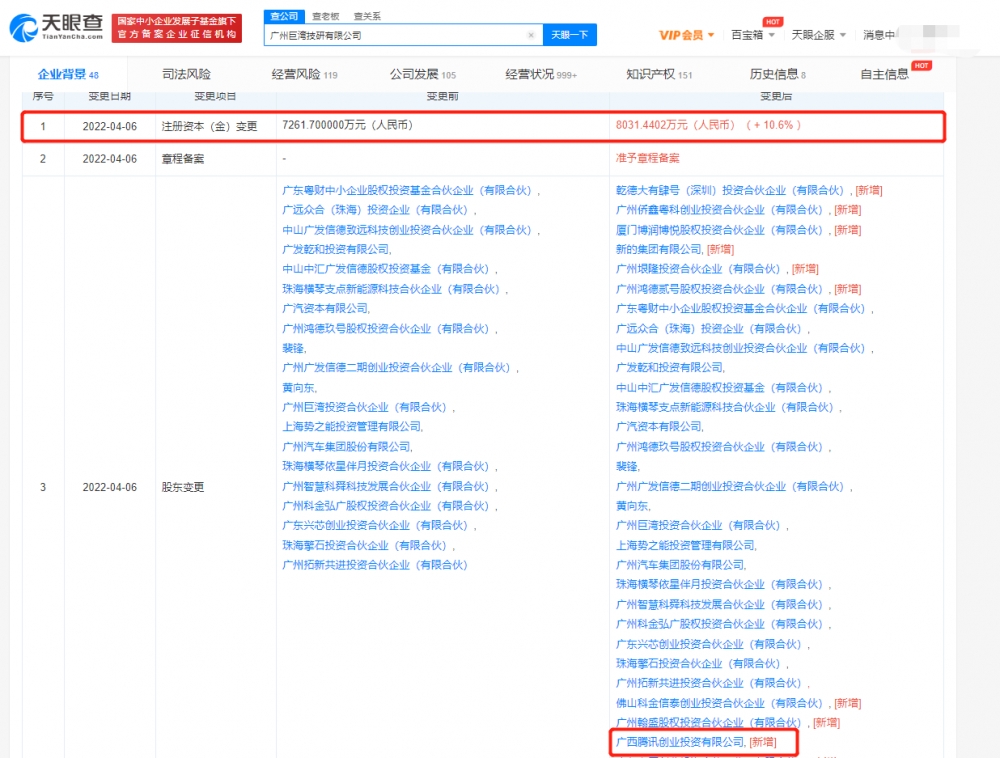Image resolution: width=1000 pixels, height=758 pixels.
Task: Click the 新增 tag beside 新的集团有限公司
Action: 721,249
